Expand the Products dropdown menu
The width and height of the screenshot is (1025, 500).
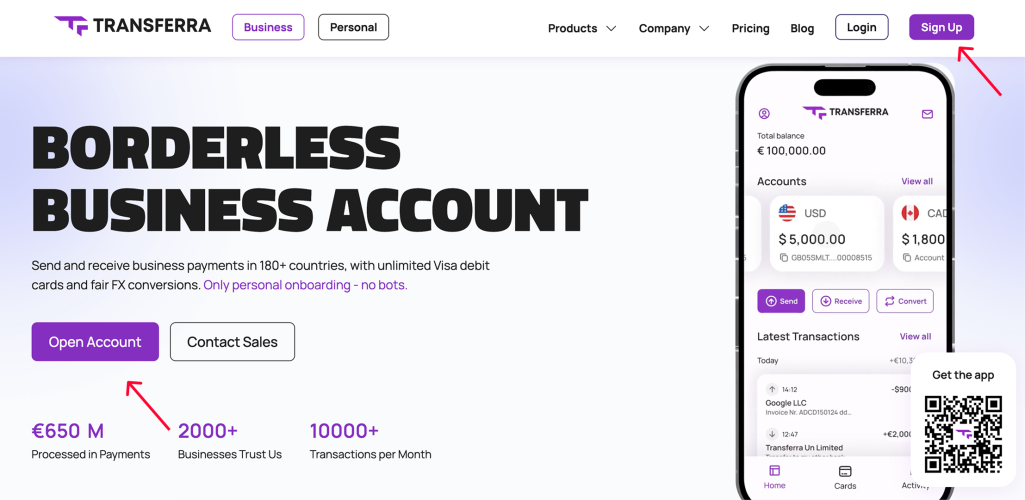(x=582, y=28)
